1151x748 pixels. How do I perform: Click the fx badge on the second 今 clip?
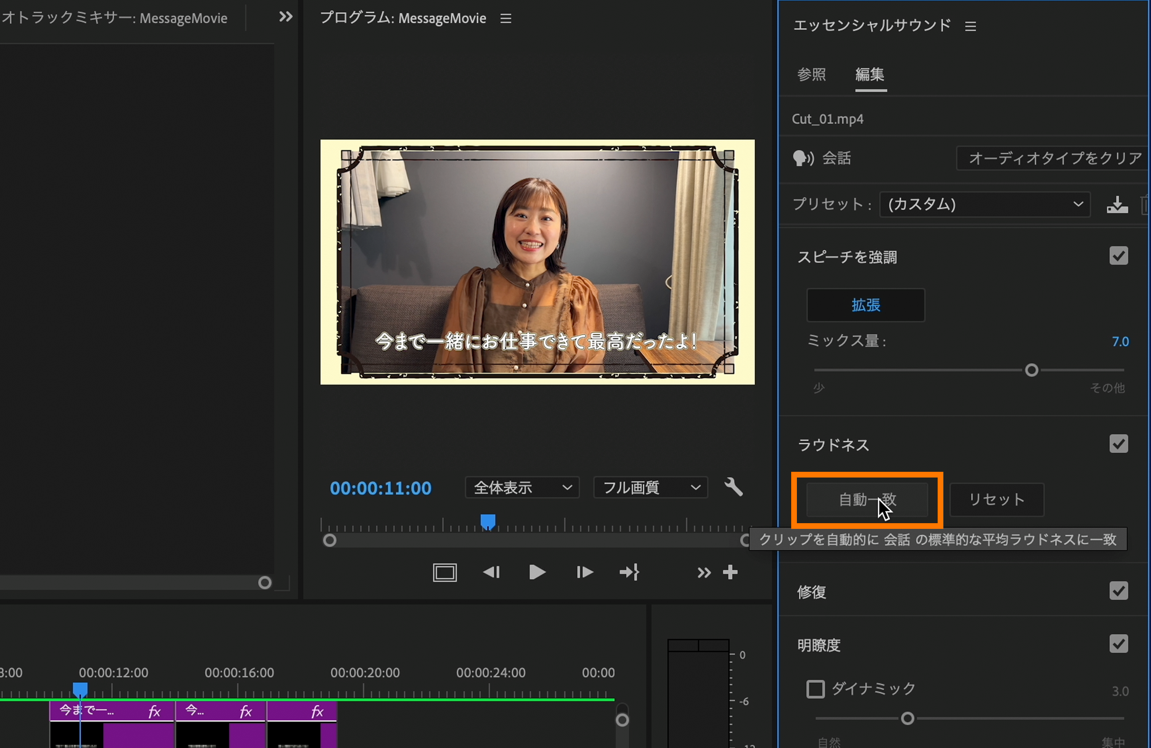pos(246,711)
